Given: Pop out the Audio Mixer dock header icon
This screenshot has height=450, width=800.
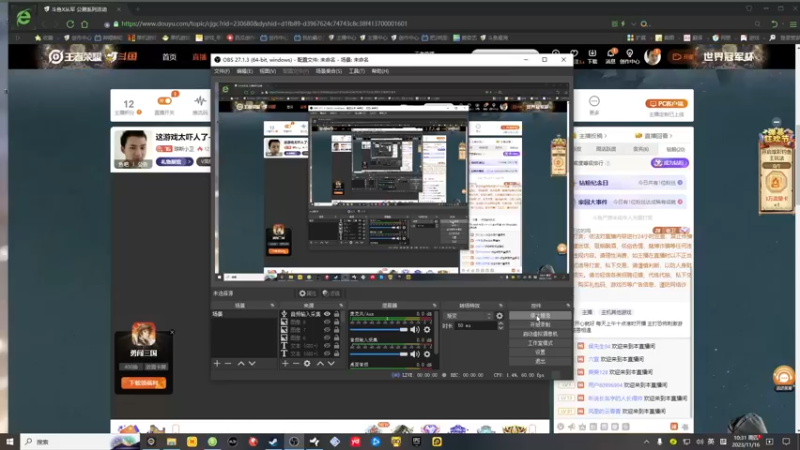Looking at the screenshot, I should 435,306.
